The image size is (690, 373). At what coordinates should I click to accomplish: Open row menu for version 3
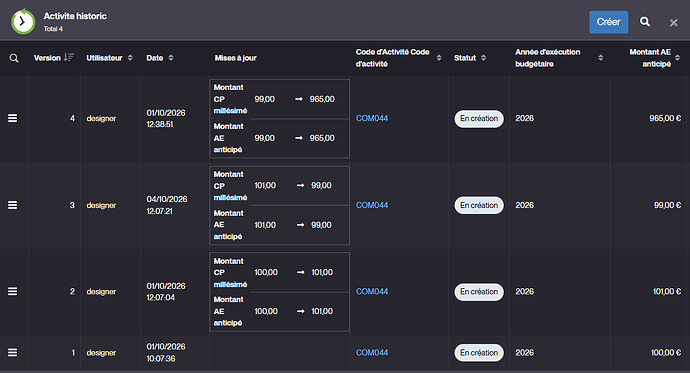13,205
